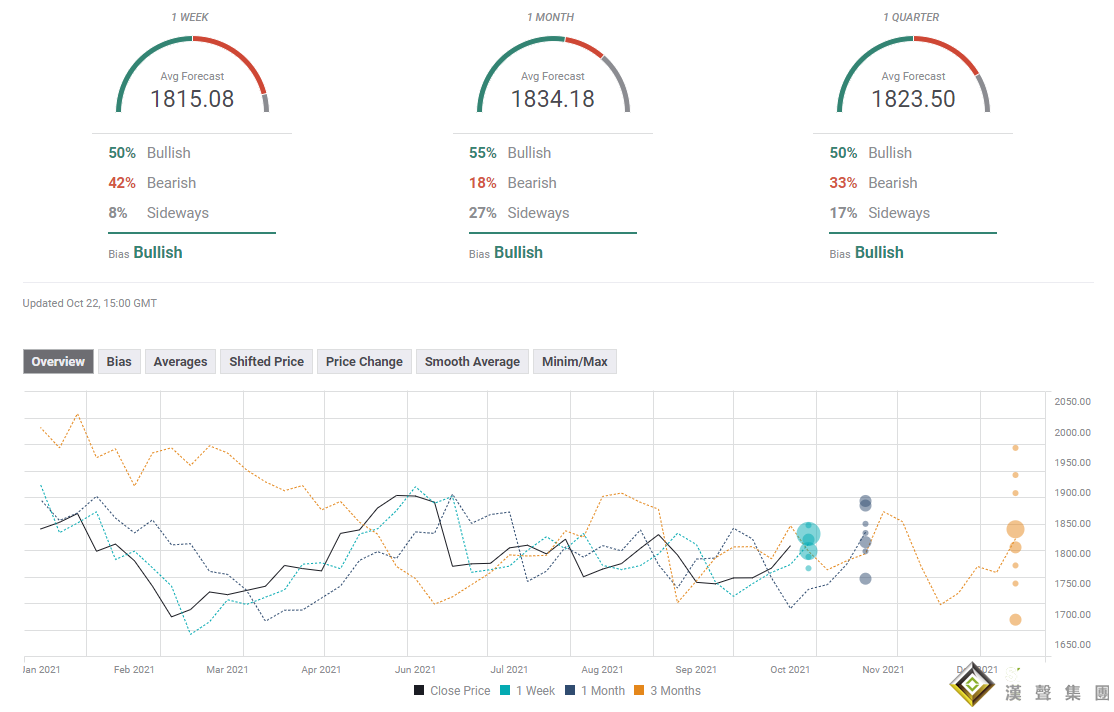Select the Minim/Max tab
The height and width of the screenshot is (712, 1114).
pyautogui.click(x=575, y=362)
